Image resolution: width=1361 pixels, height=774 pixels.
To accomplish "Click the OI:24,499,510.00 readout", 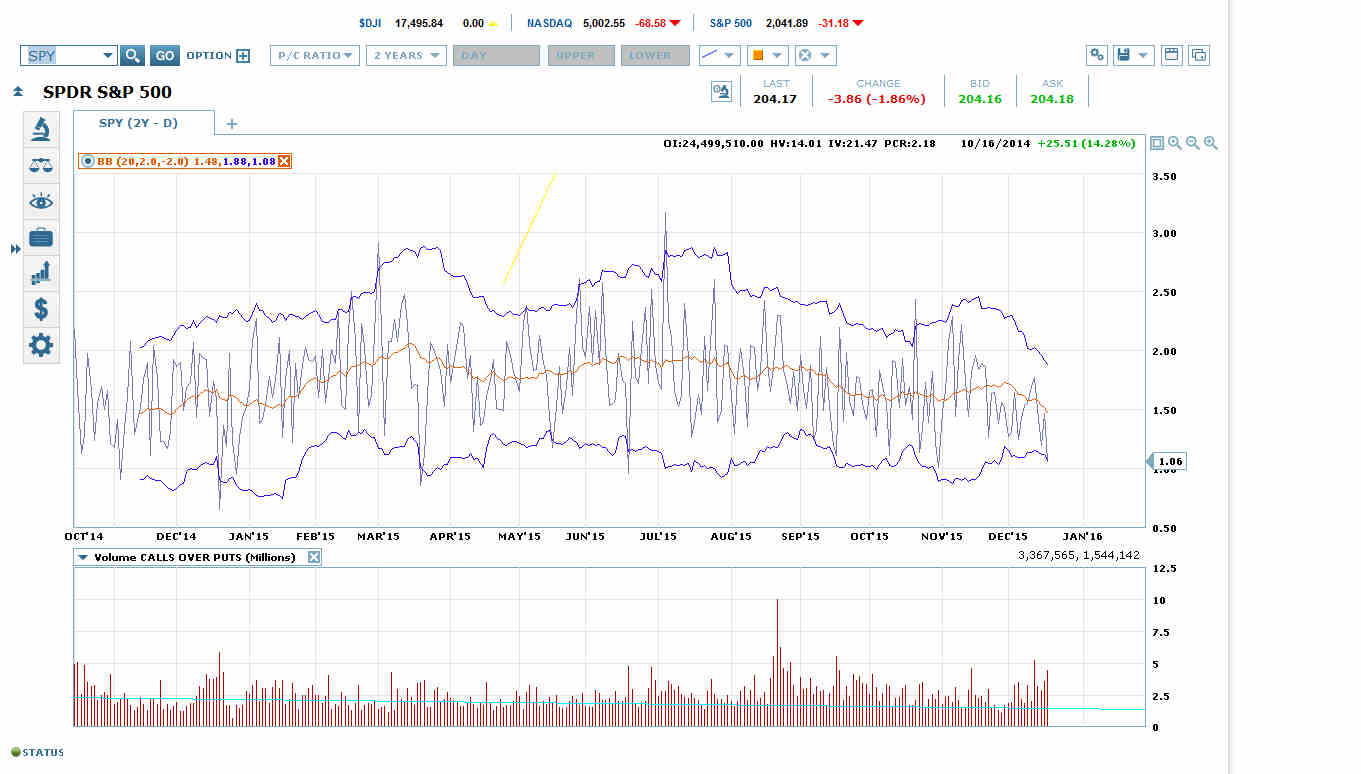I will point(714,143).
